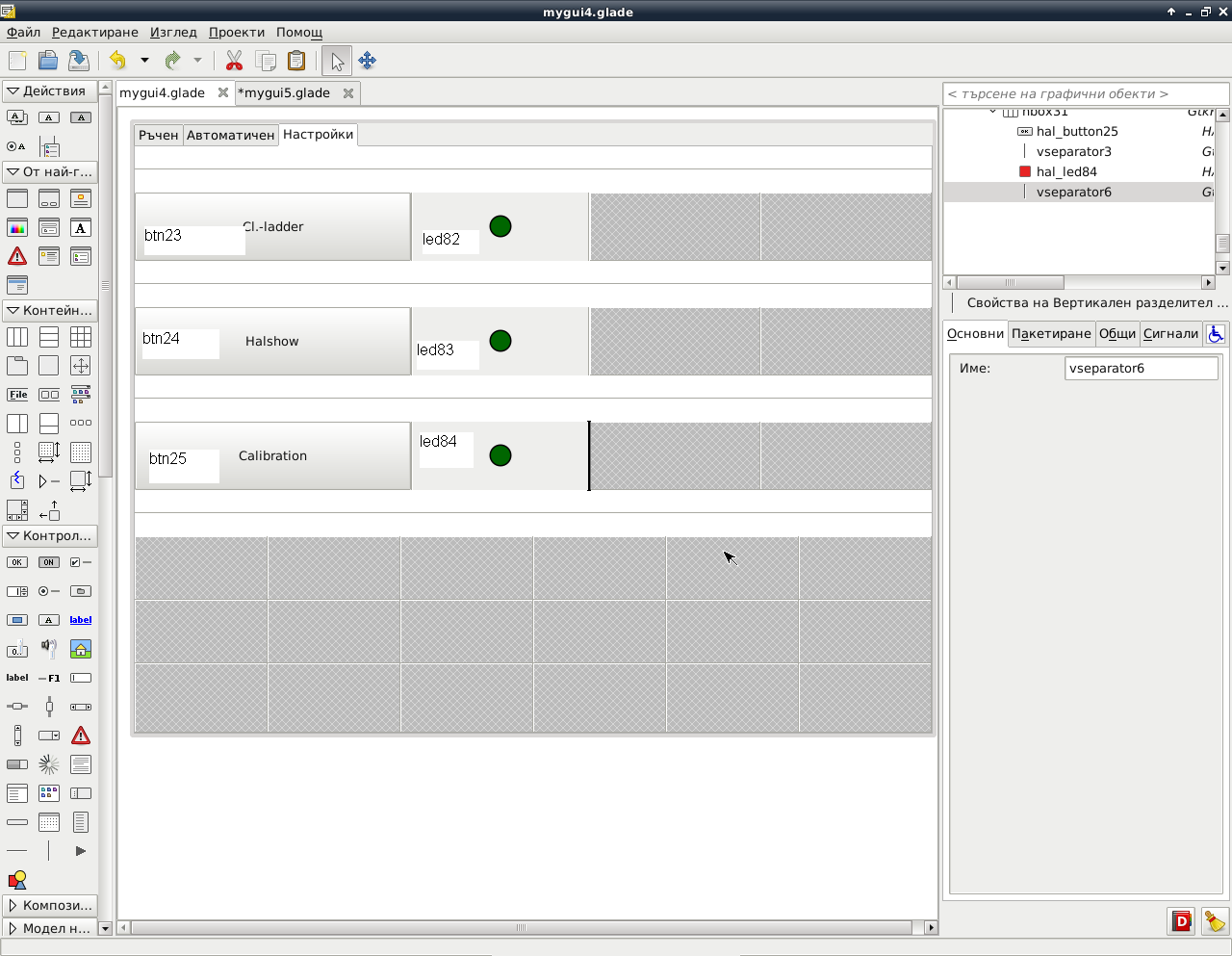Save the current project via toolbar
The width and height of the screenshot is (1232, 956).
pos(79,61)
